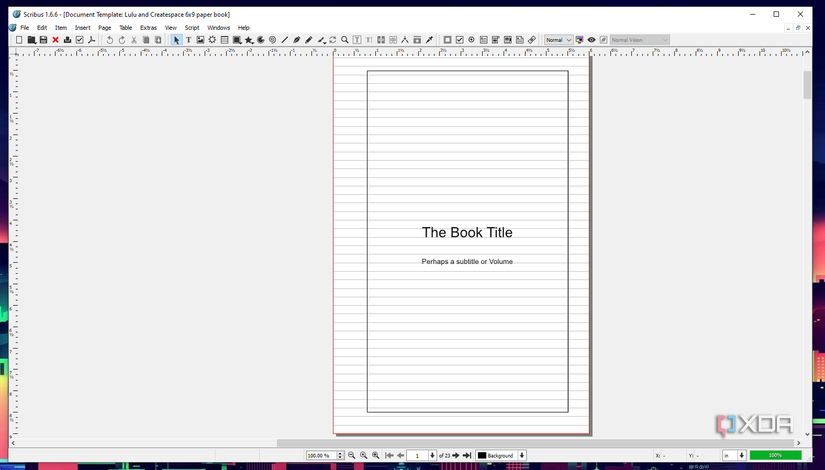
Task: Toggle Preview Mode eye icon
Action: 591,40
